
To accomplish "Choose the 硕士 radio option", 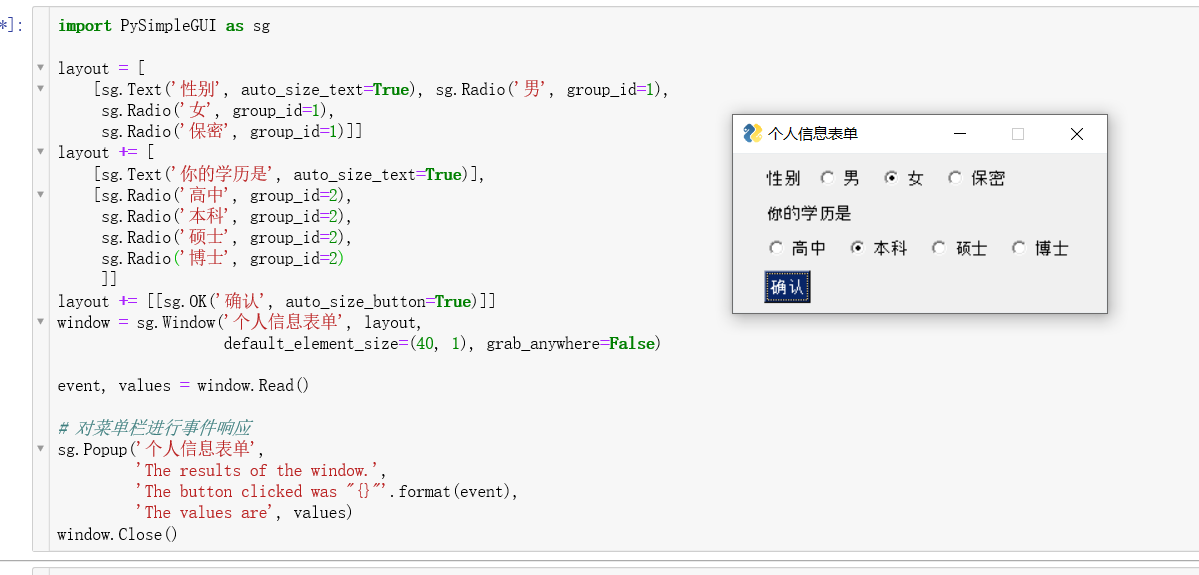I will pos(938,248).
